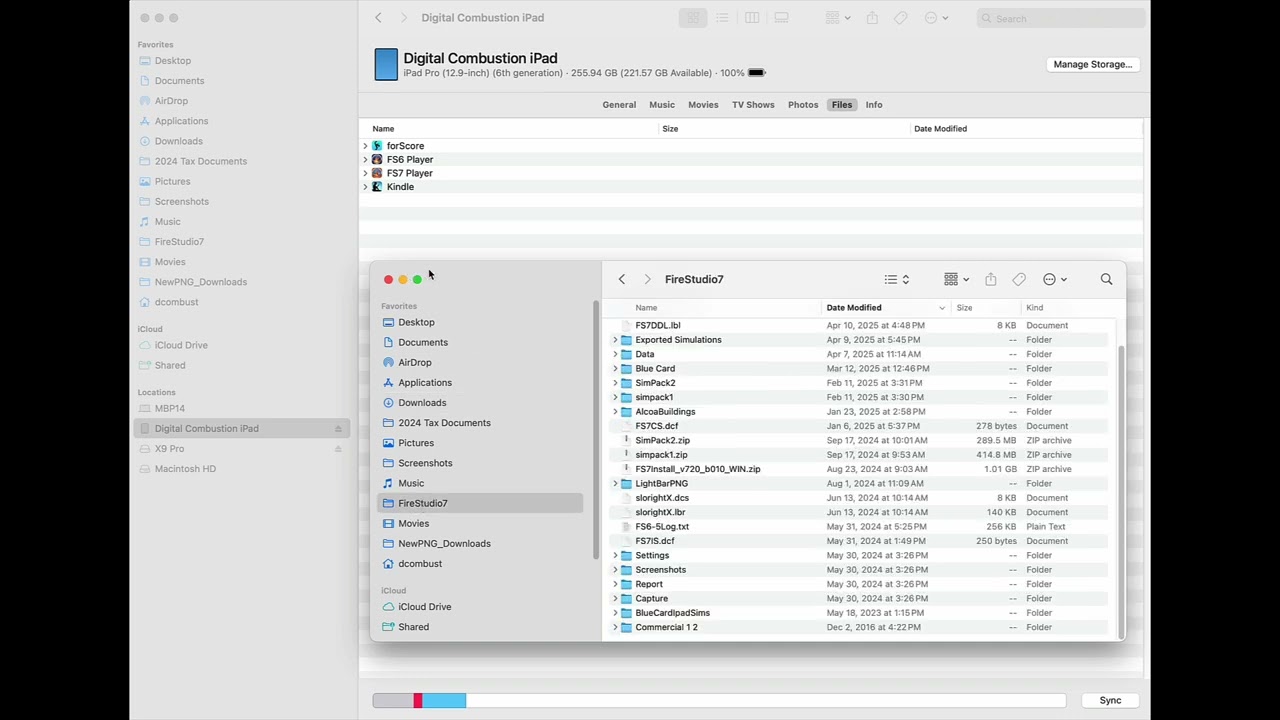Expand the Blue Card folder
This screenshot has height=720, width=1280.
pos(615,368)
